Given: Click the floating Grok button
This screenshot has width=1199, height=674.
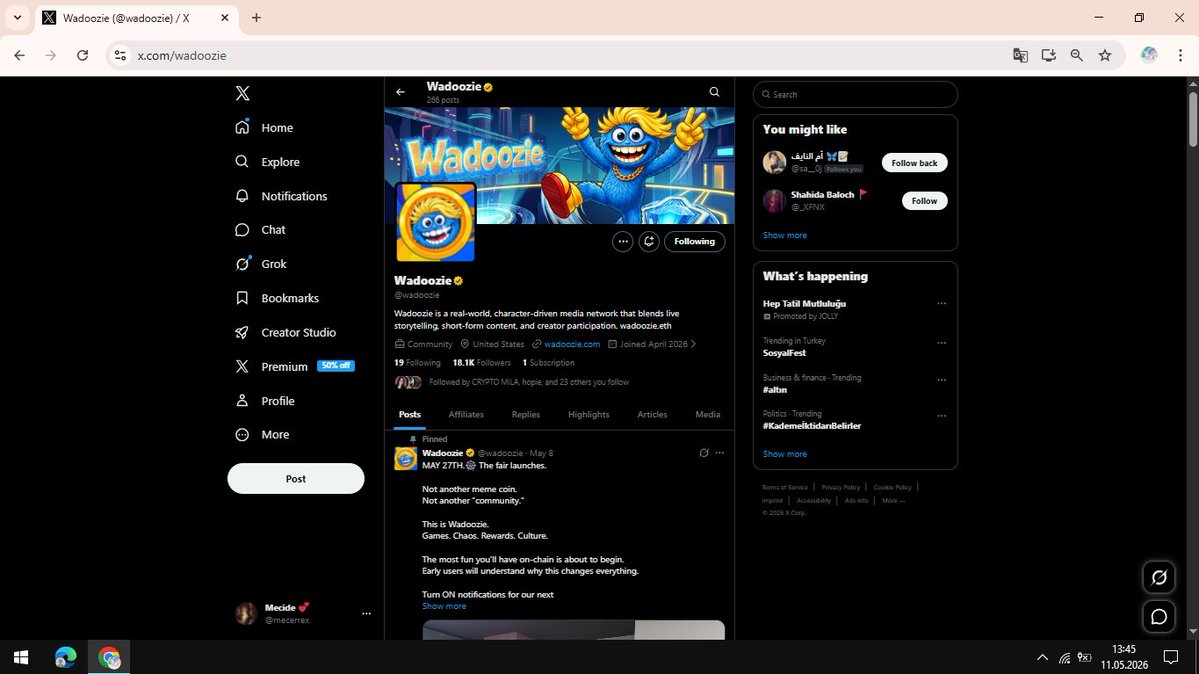Looking at the screenshot, I should pyautogui.click(x=1158, y=578).
